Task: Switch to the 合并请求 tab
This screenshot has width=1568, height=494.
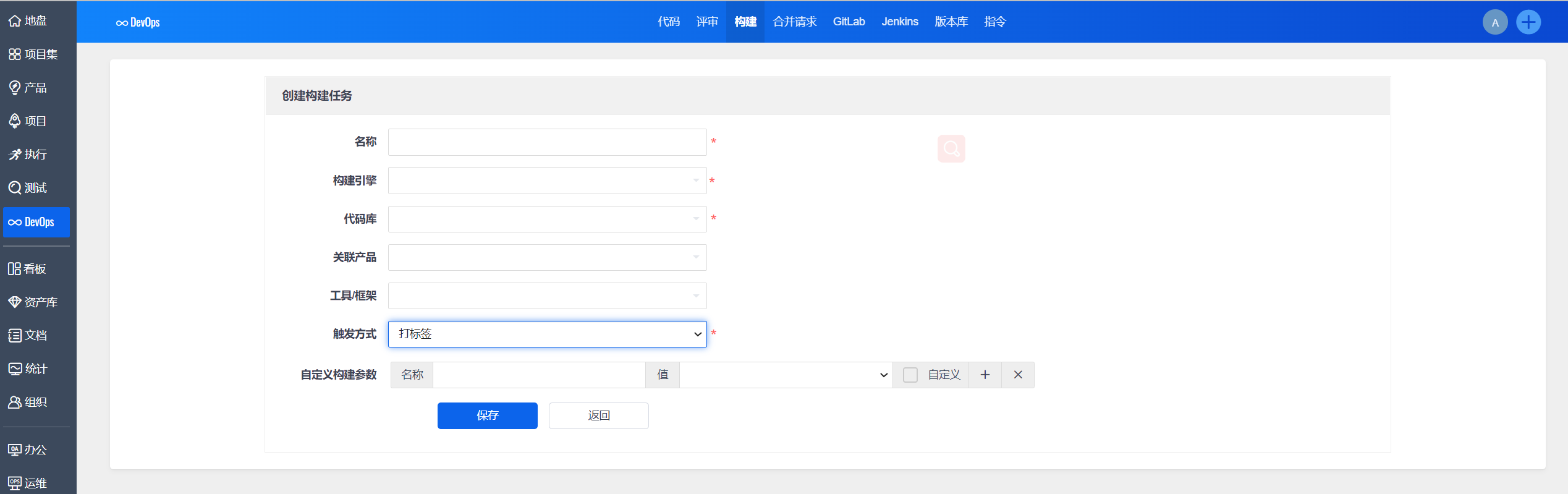Action: 794,22
